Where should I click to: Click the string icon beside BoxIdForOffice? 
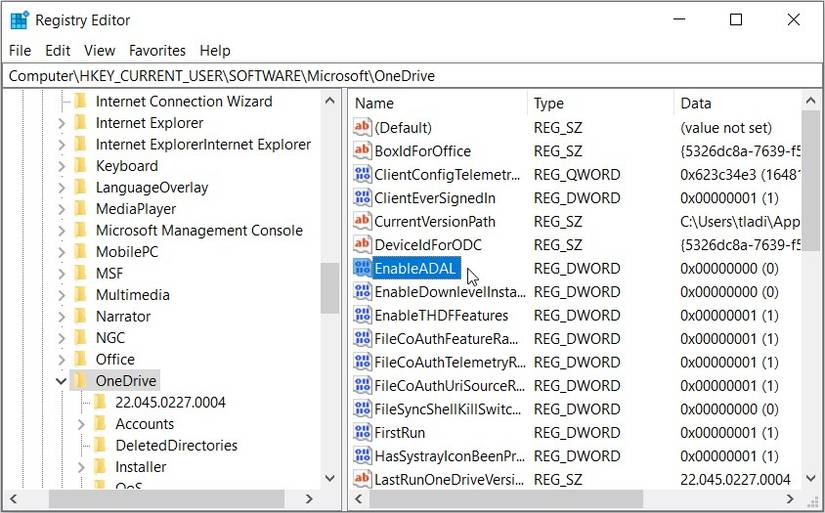pyautogui.click(x=362, y=151)
